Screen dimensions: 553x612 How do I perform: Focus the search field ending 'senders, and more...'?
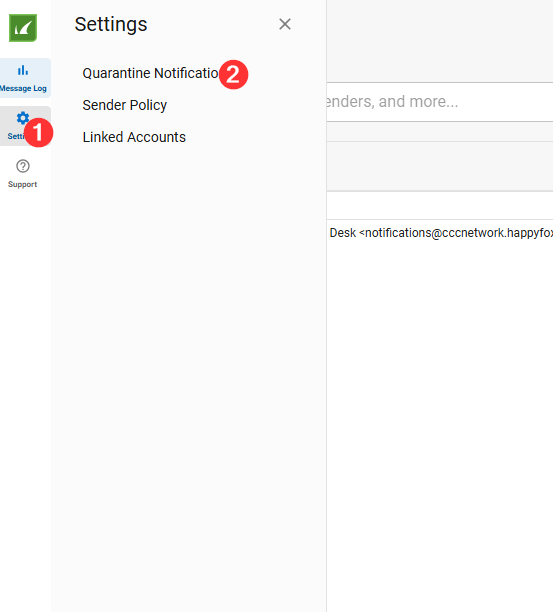click(440, 102)
